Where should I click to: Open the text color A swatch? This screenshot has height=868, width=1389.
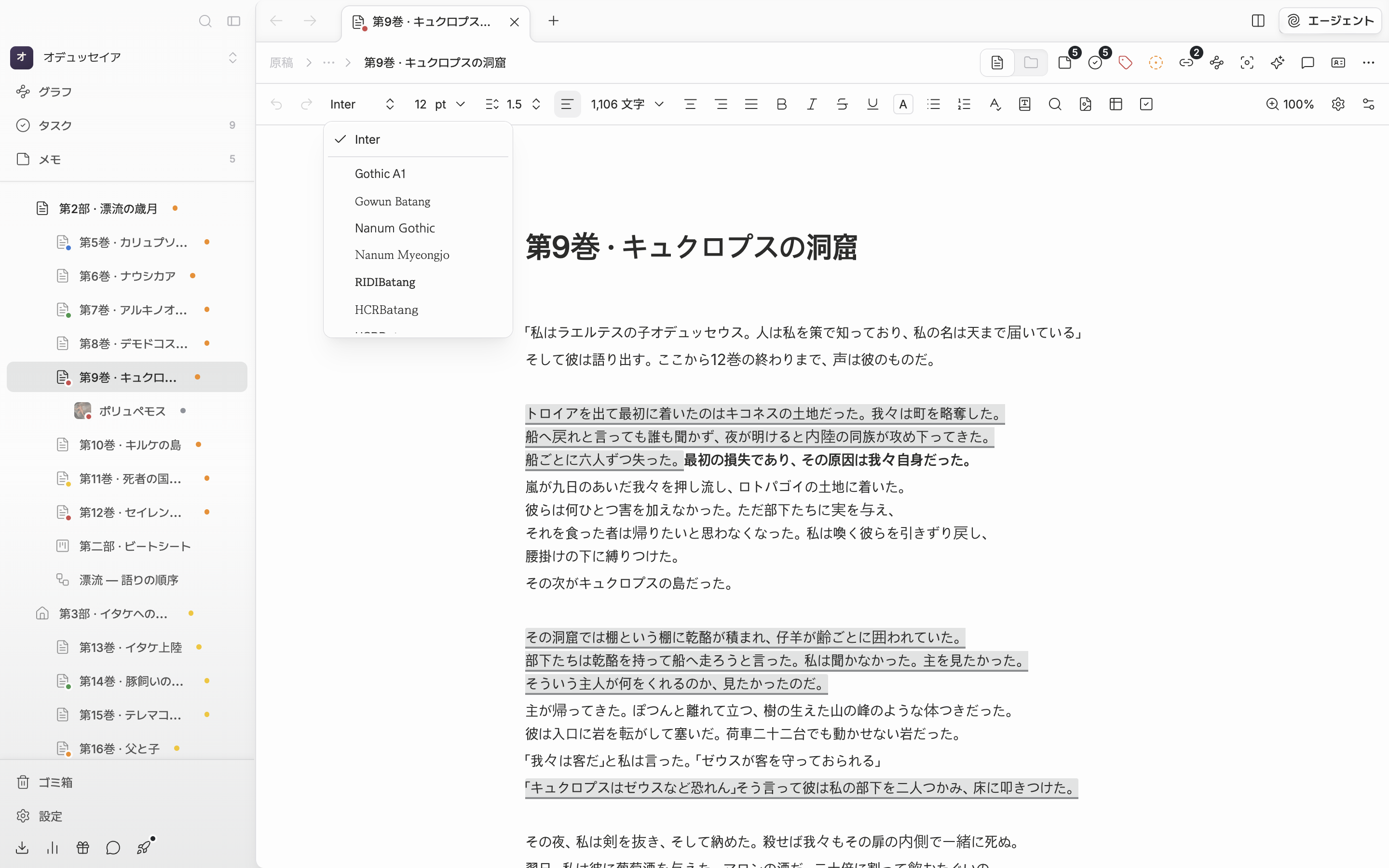click(x=903, y=104)
